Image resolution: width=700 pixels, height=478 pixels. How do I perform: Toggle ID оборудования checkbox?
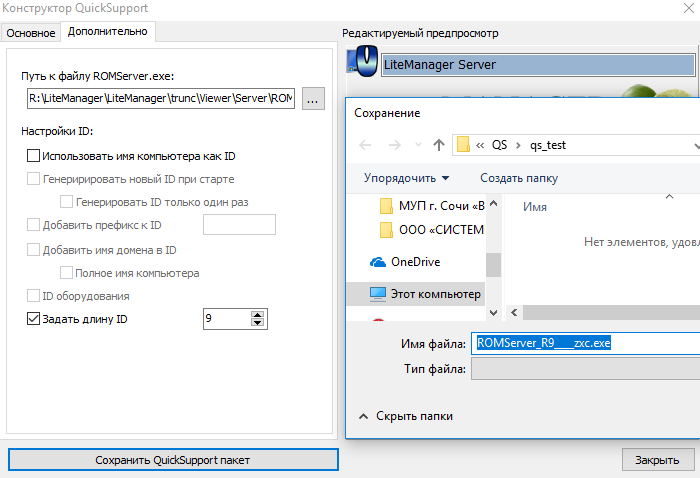pyautogui.click(x=33, y=295)
